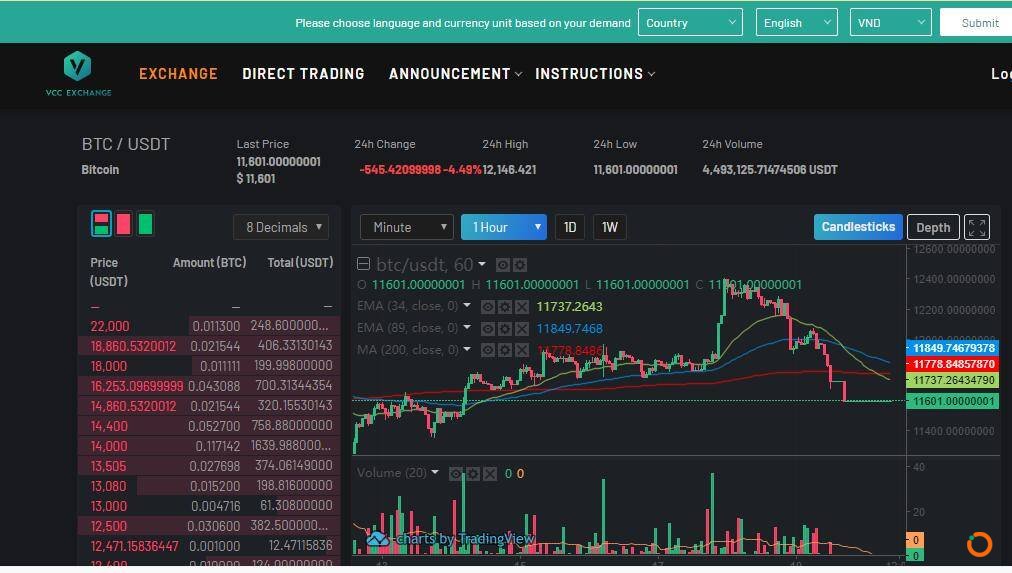This screenshot has width=1012, height=573.
Task: Open the fullscreen chart view
Action: [x=977, y=227]
